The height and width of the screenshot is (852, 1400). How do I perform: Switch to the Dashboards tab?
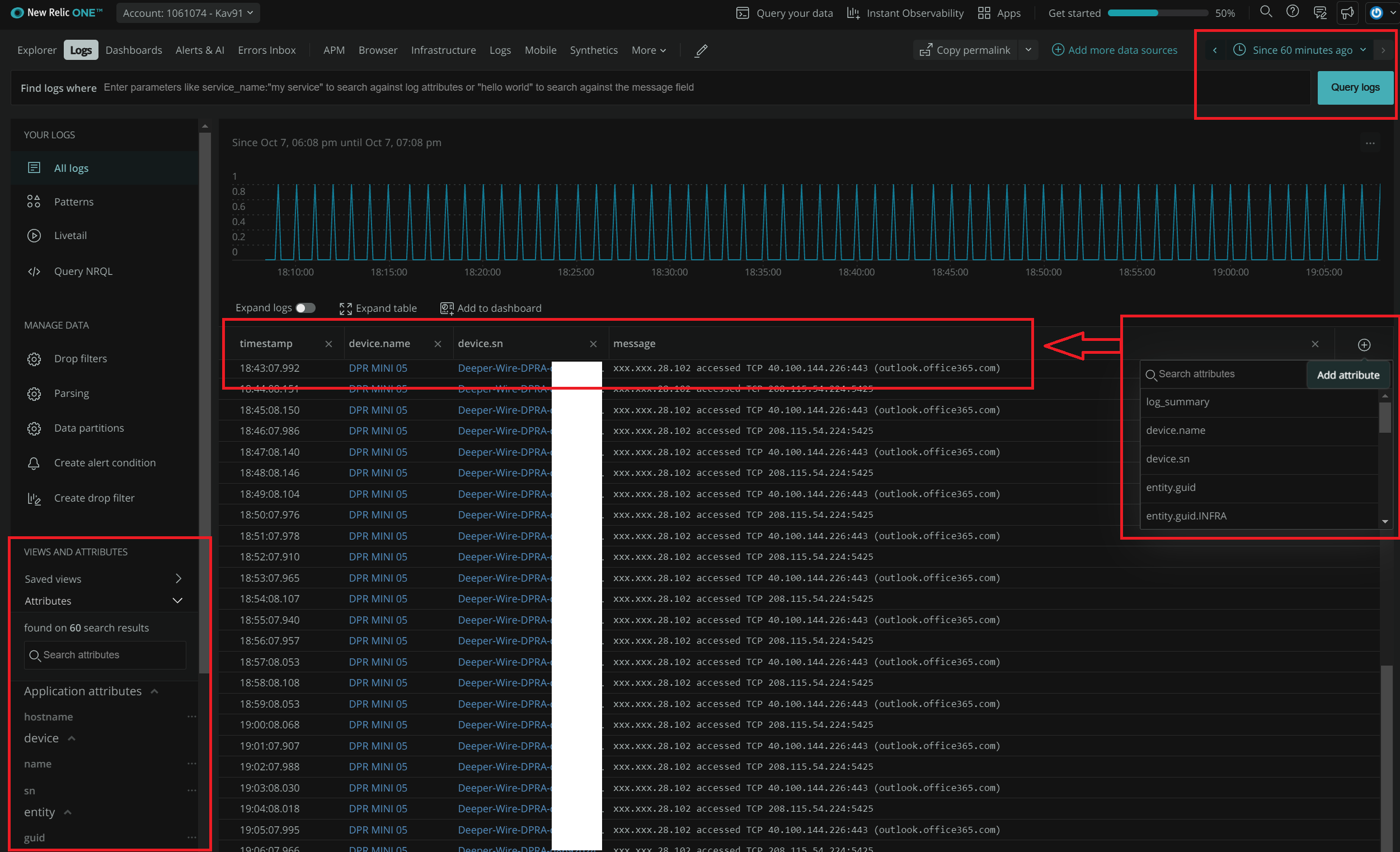134,50
